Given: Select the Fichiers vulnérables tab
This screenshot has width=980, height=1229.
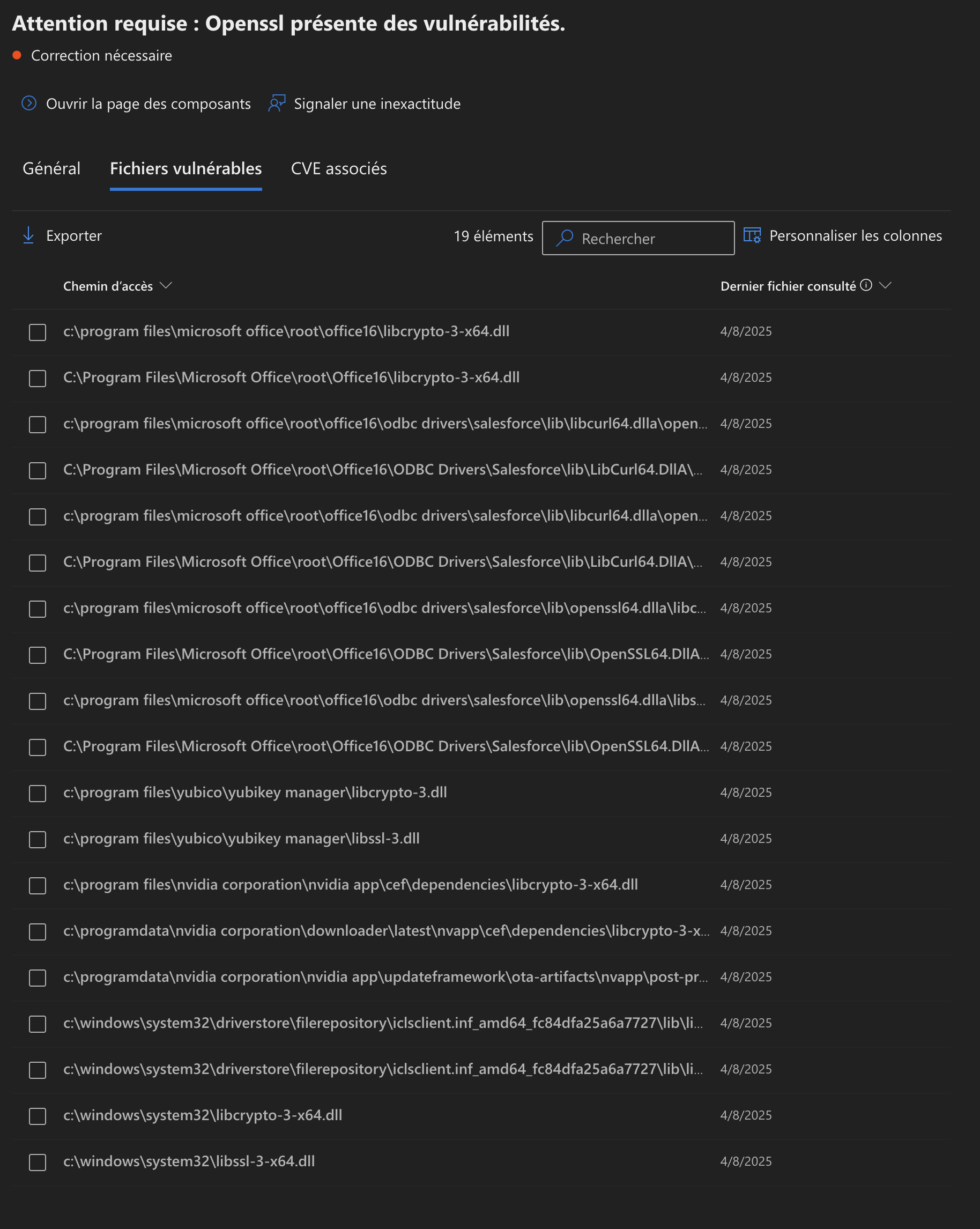Looking at the screenshot, I should point(185,169).
